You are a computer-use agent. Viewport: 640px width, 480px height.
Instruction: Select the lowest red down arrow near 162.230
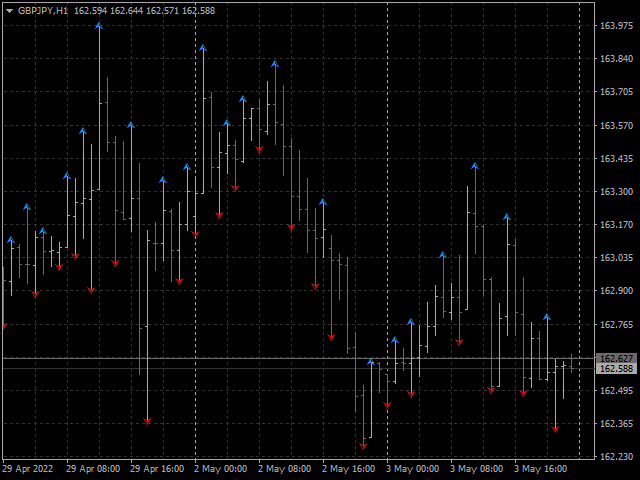363,445
